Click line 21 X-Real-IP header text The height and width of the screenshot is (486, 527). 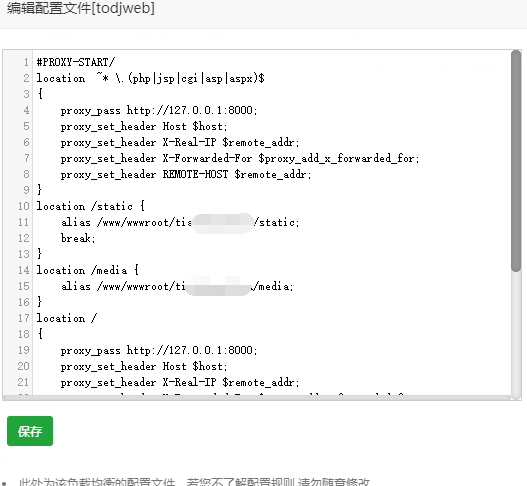point(180,382)
